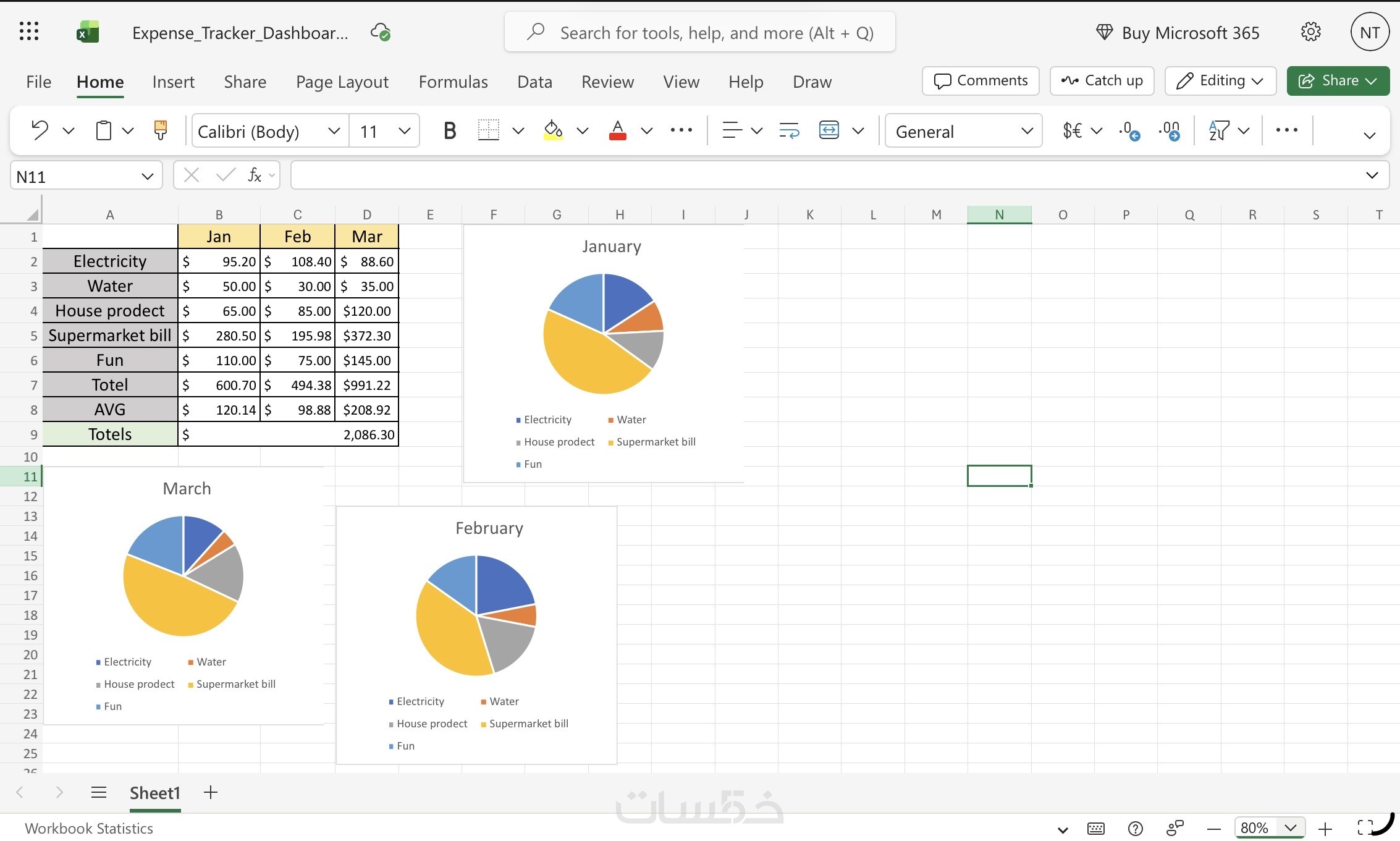
Task: Select the Format Painter brush icon
Action: 161,130
